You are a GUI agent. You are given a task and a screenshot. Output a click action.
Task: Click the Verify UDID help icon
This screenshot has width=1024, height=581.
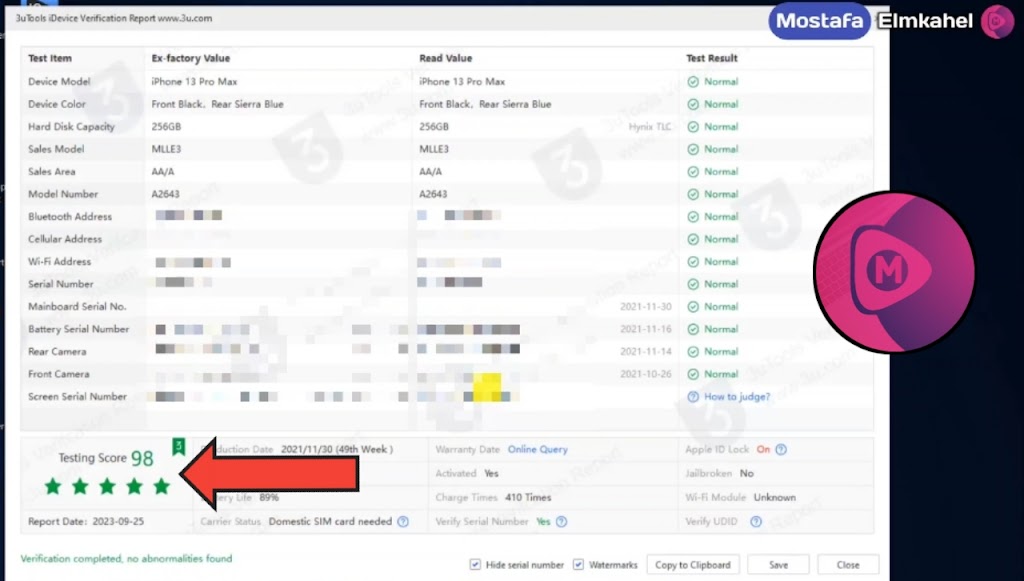coord(756,522)
